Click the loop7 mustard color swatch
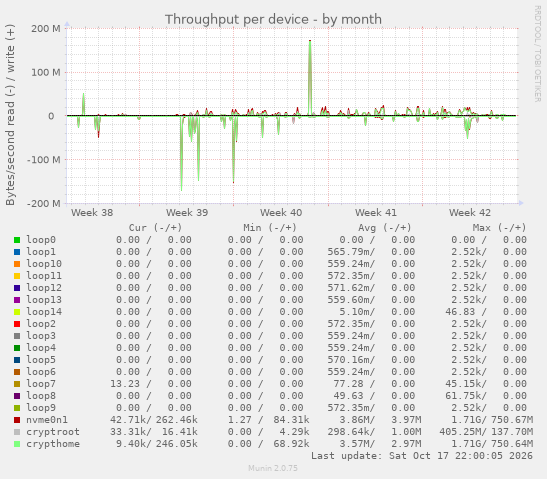 17,384
